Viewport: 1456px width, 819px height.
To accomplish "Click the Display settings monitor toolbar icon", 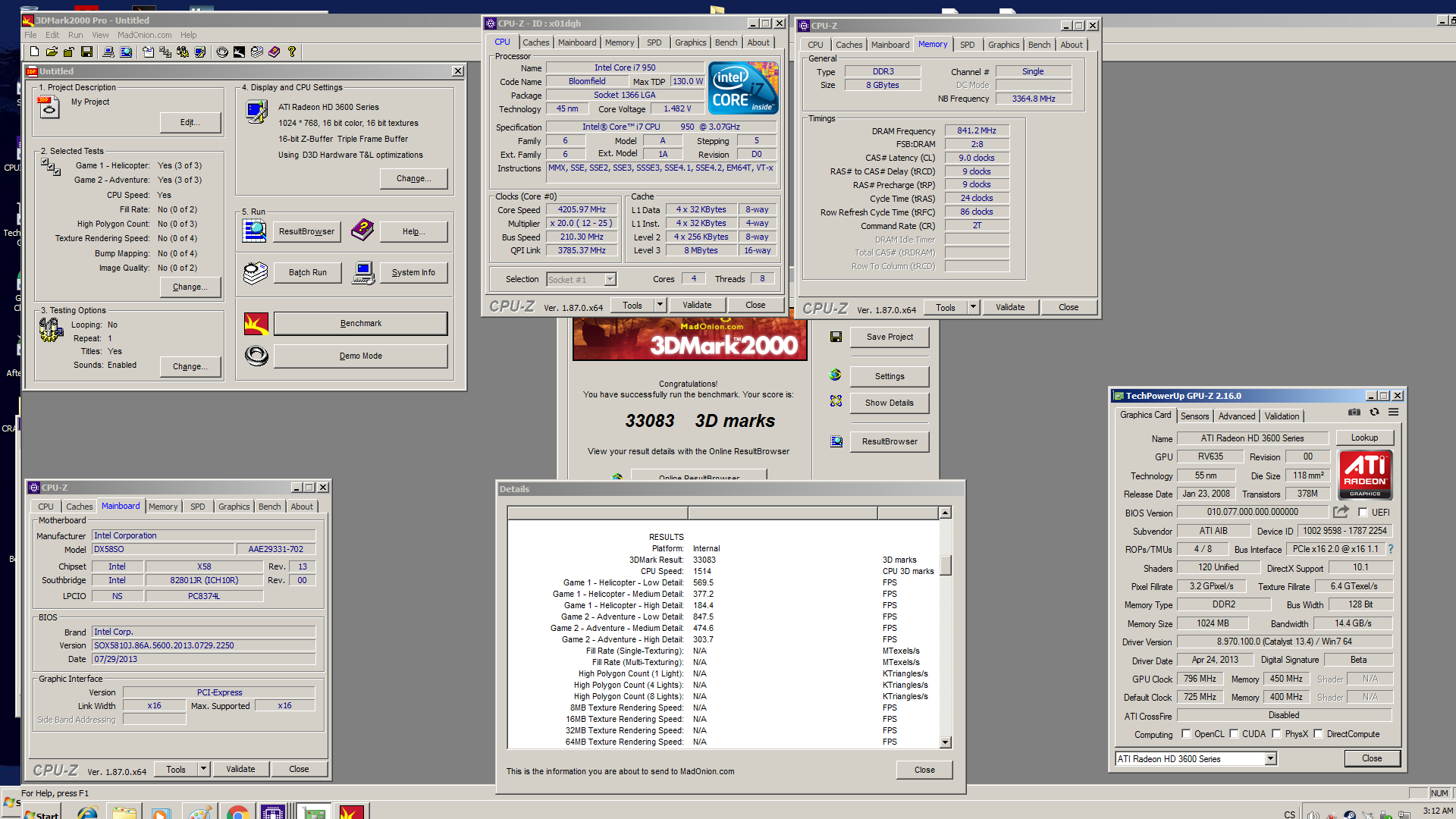I will tap(200, 52).
